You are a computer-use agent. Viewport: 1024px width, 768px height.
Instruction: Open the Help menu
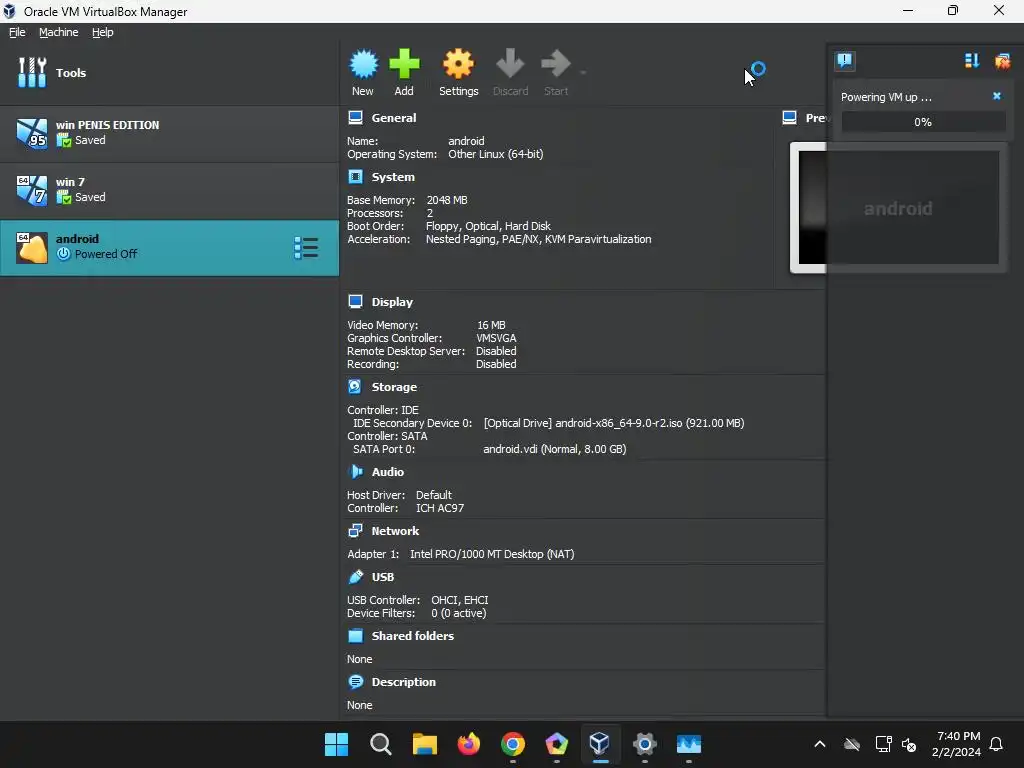click(103, 32)
